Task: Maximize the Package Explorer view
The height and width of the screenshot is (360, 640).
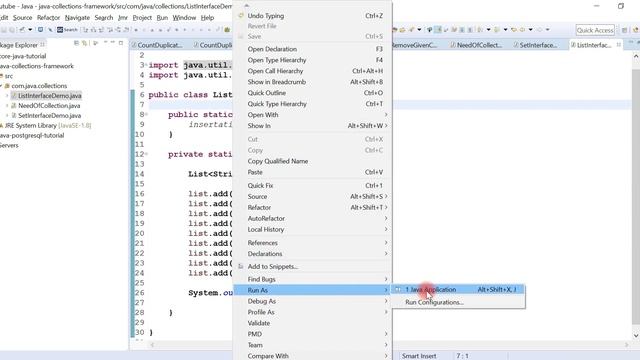Action: pos(120,42)
